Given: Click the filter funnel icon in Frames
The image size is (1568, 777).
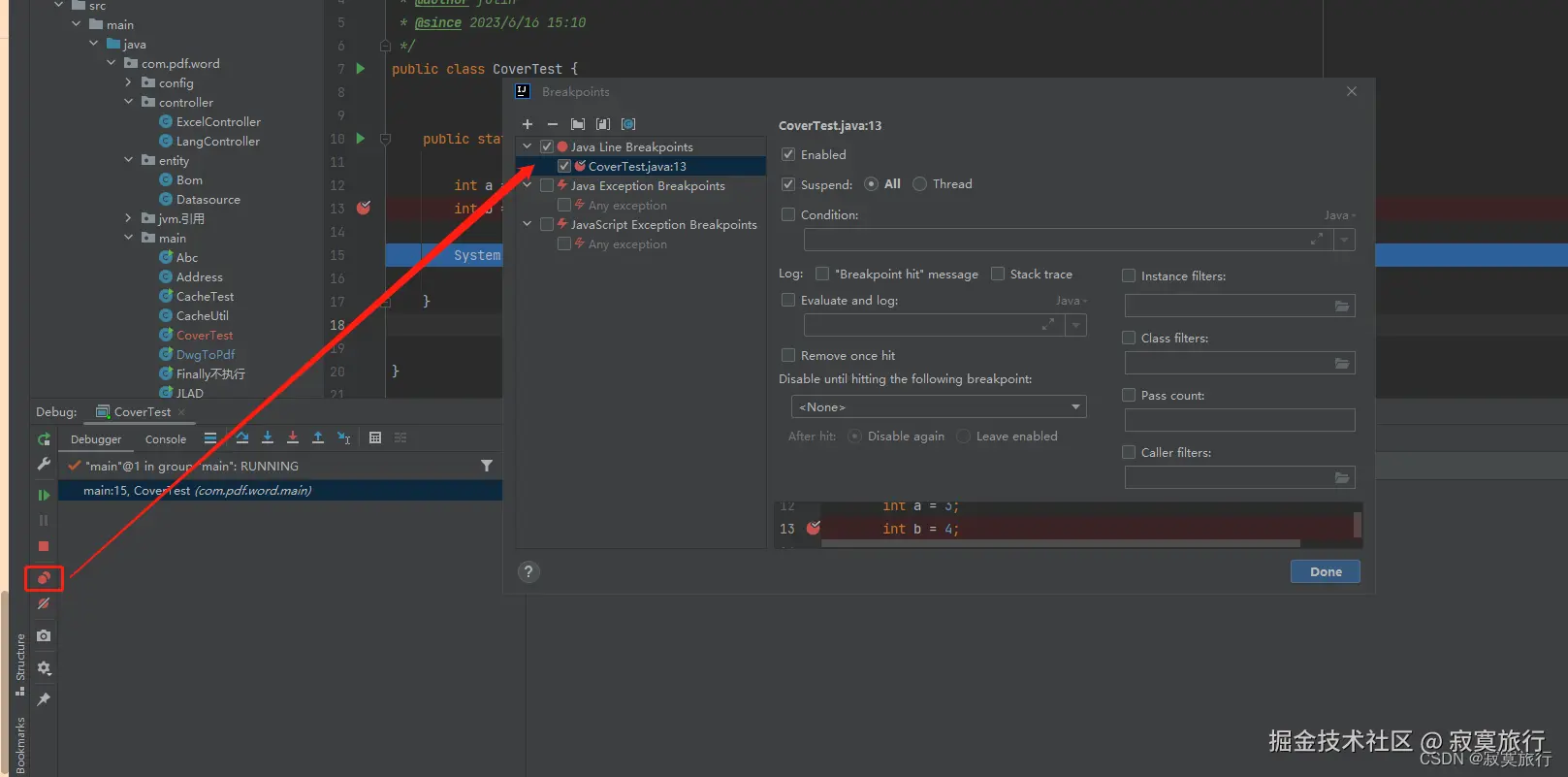Looking at the screenshot, I should coord(487,466).
